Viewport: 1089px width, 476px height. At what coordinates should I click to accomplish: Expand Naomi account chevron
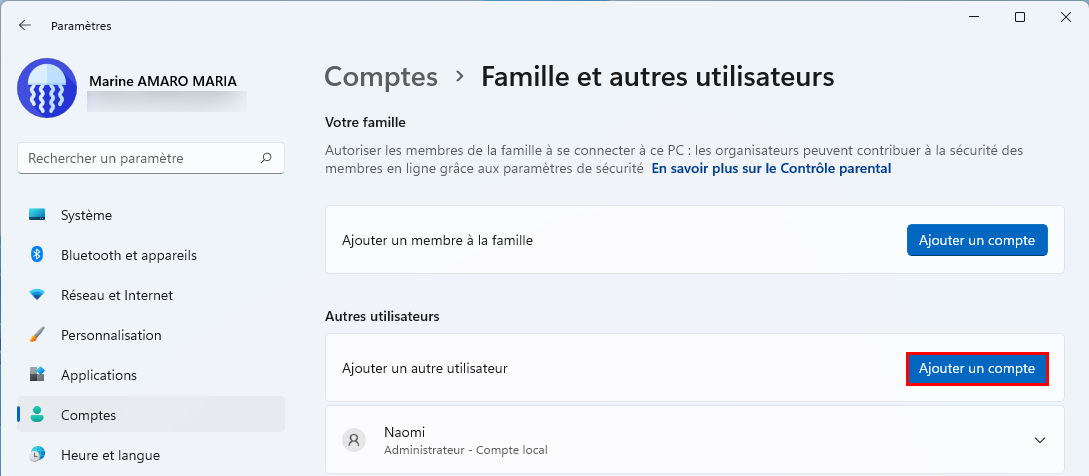tap(1040, 440)
